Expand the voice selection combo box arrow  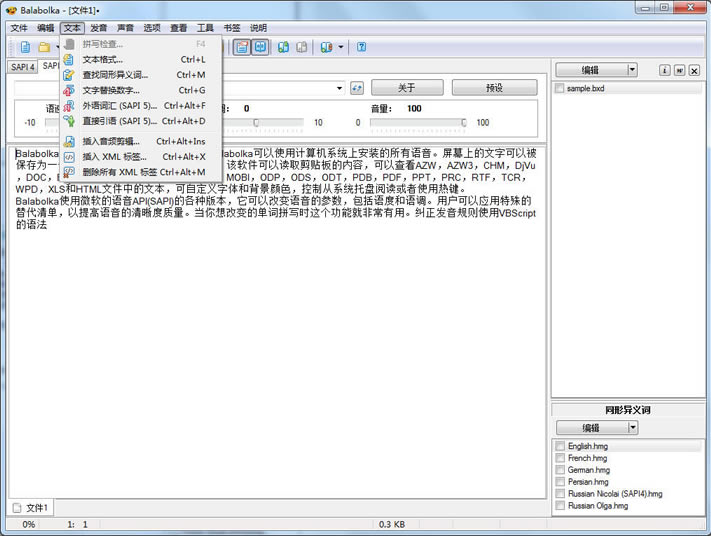(x=340, y=88)
